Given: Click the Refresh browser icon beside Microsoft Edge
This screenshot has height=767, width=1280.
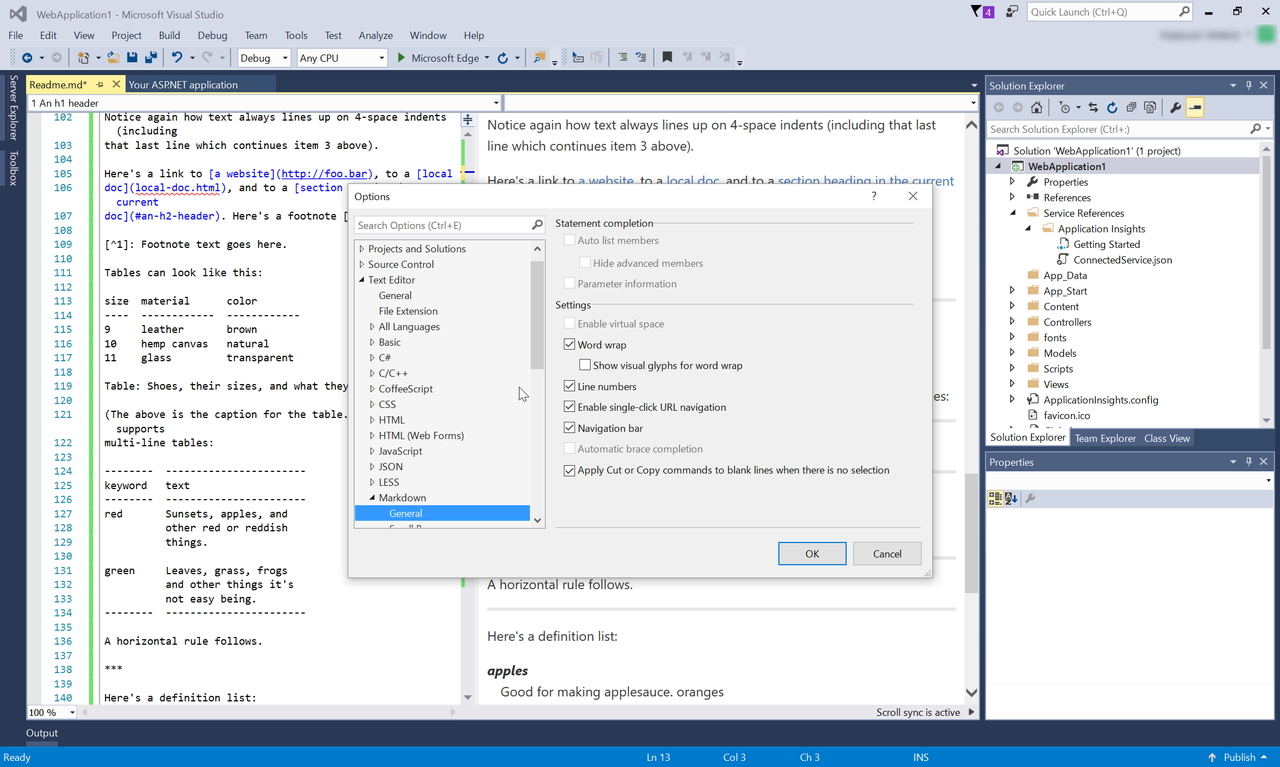Looking at the screenshot, I should coord(503,58).
